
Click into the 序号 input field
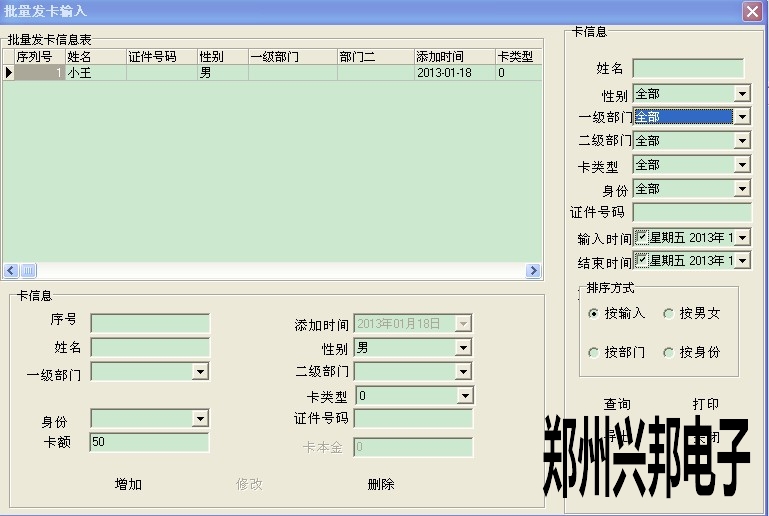(150, 324)
